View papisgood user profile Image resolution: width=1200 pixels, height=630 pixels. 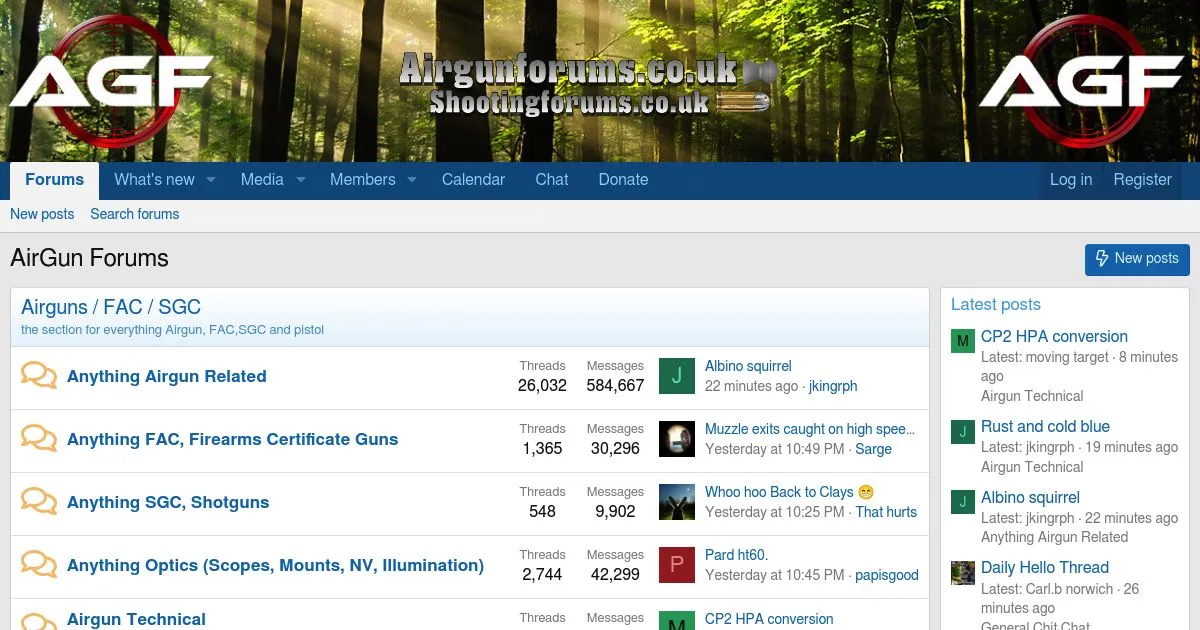(887, 575)
